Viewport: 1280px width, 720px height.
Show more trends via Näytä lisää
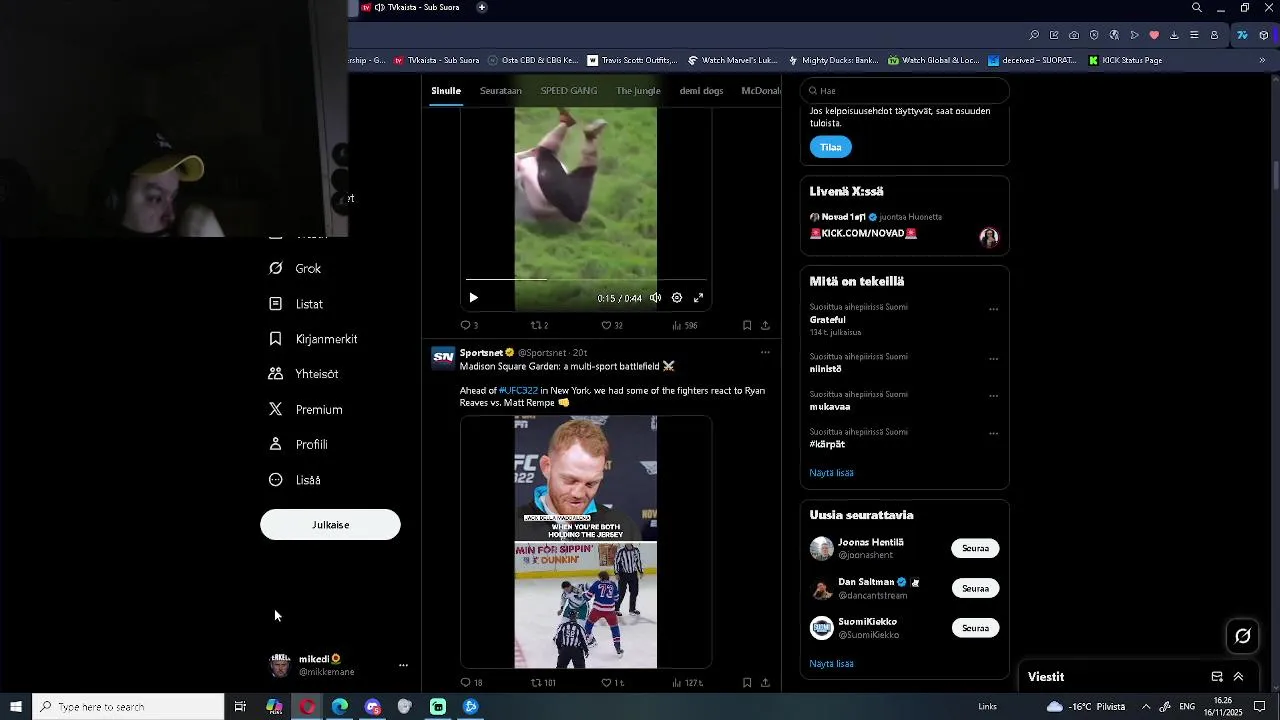pos(831,473)
